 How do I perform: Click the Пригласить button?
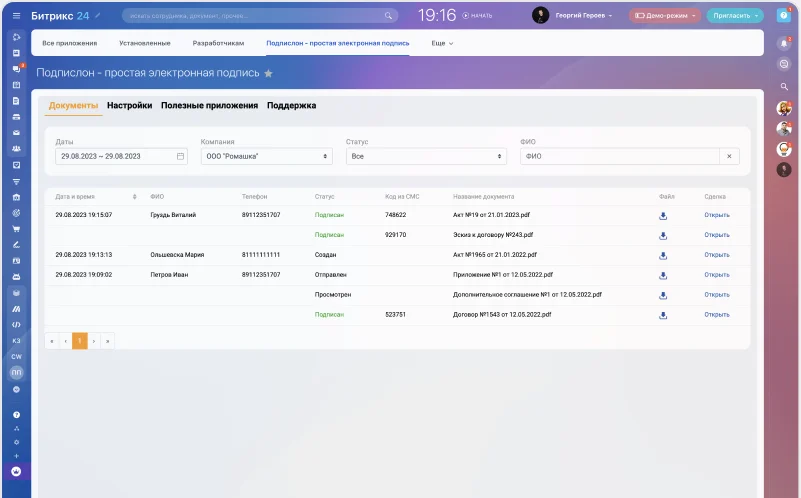click(x=735, y=16)
